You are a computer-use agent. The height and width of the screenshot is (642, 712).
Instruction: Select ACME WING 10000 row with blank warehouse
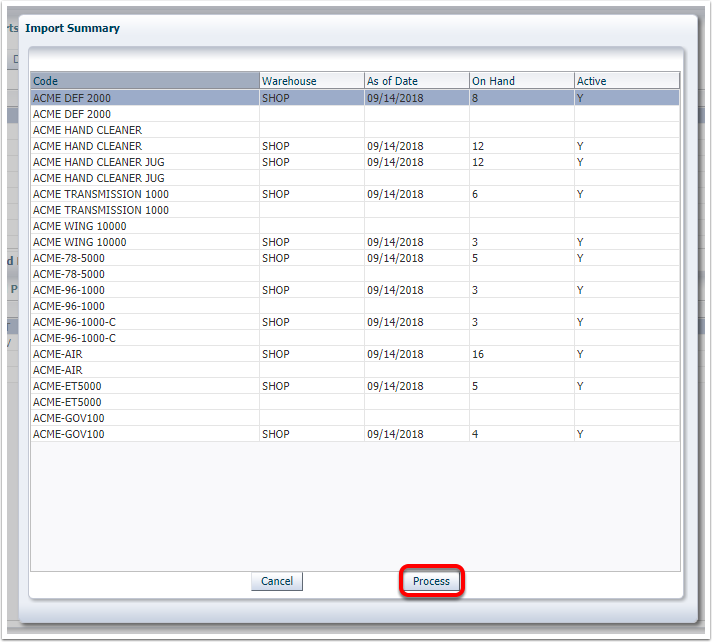355,226
